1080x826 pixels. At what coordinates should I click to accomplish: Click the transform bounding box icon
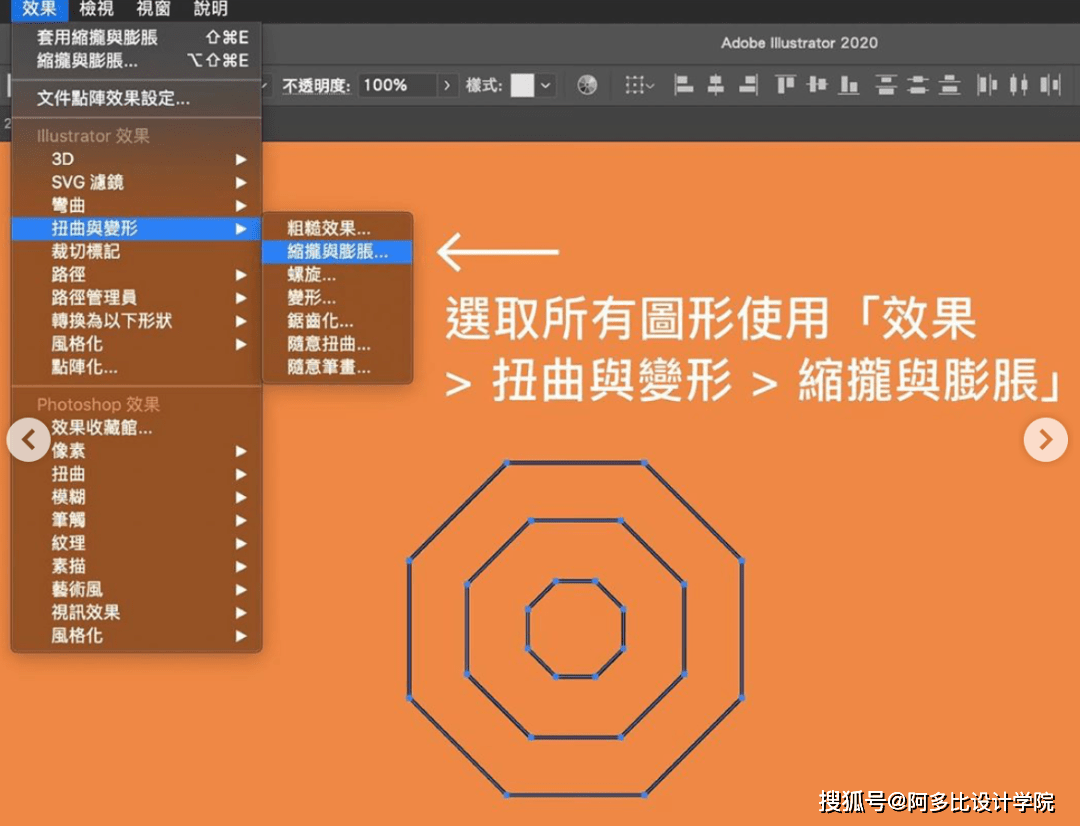636,85
